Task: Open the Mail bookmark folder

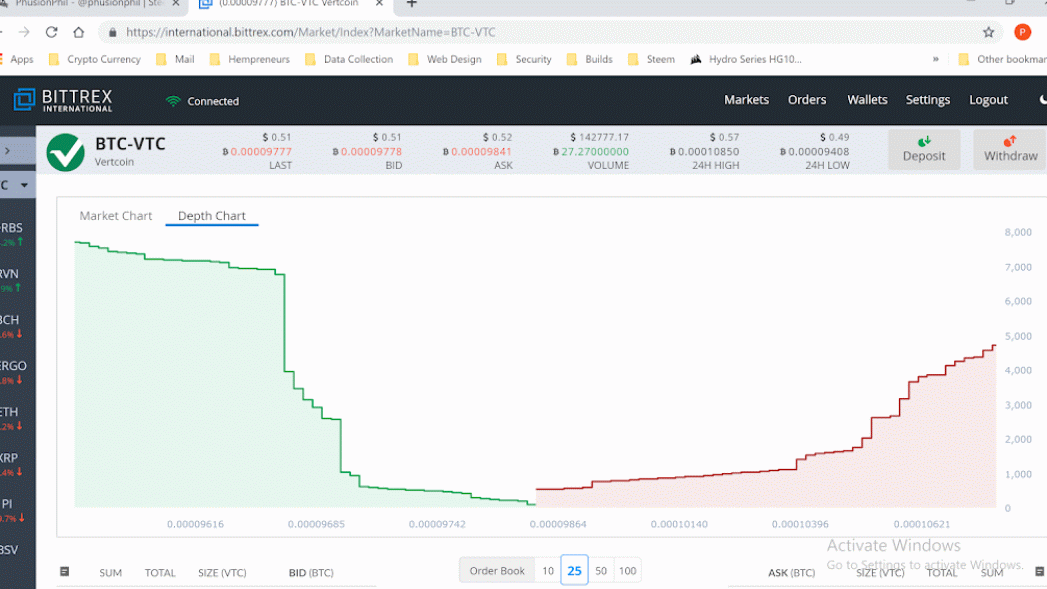Action: [x=175, y=59]
